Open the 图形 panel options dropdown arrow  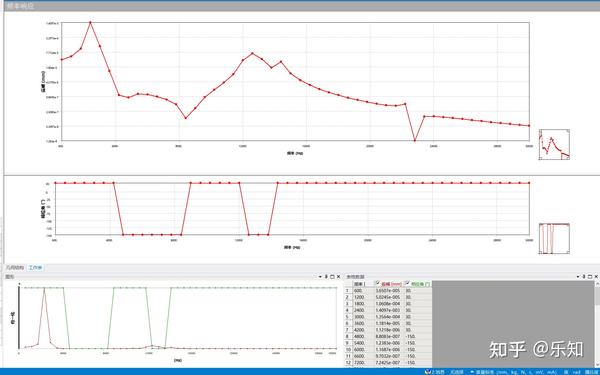pos(320,276)
